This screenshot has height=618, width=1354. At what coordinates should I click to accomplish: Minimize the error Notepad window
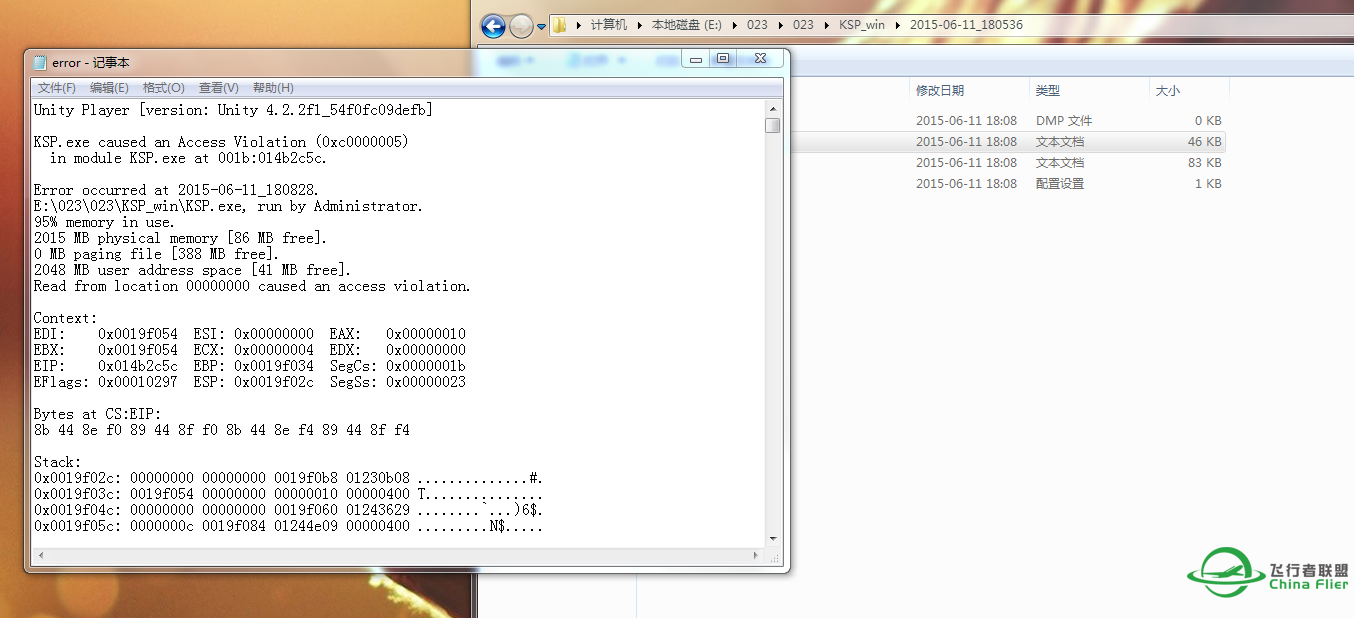point(696,59)
